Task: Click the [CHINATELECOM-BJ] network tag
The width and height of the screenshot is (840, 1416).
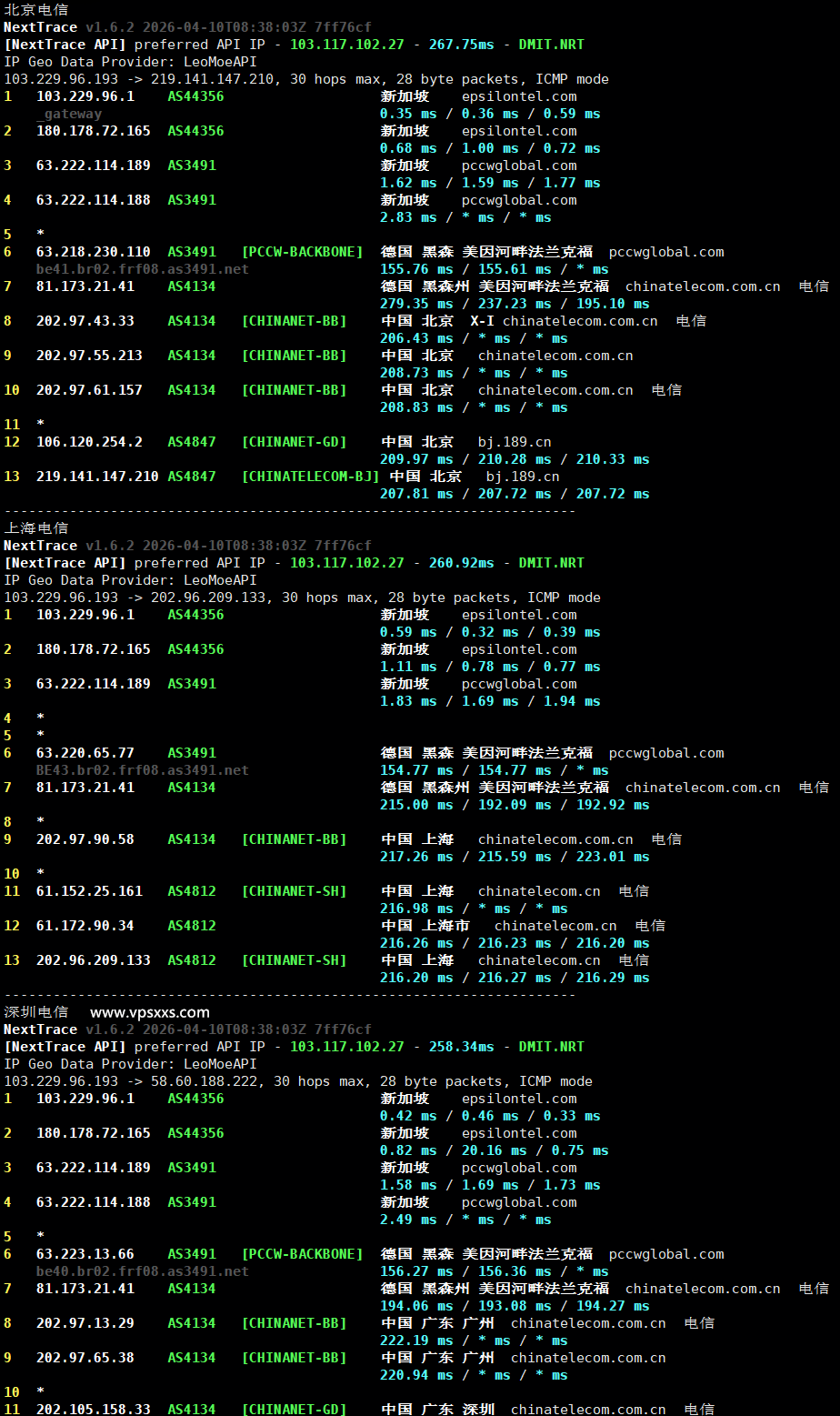Action: 310,477
